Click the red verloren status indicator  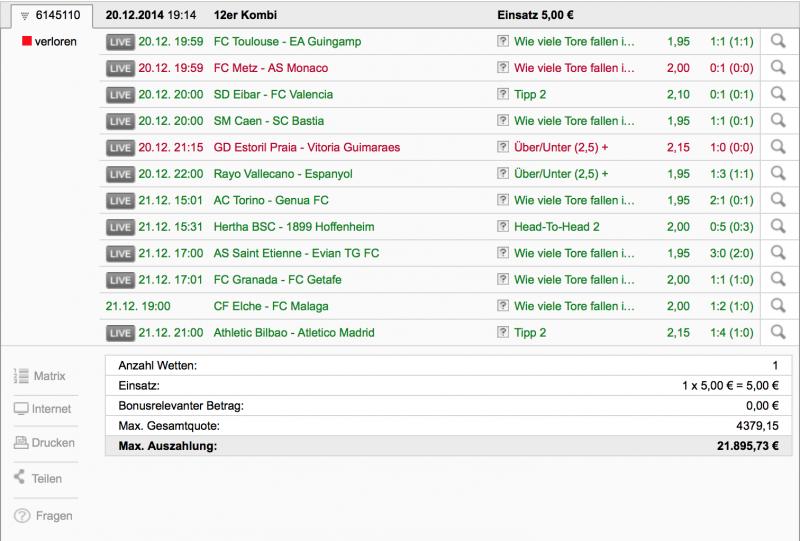[x=27, y=41]
